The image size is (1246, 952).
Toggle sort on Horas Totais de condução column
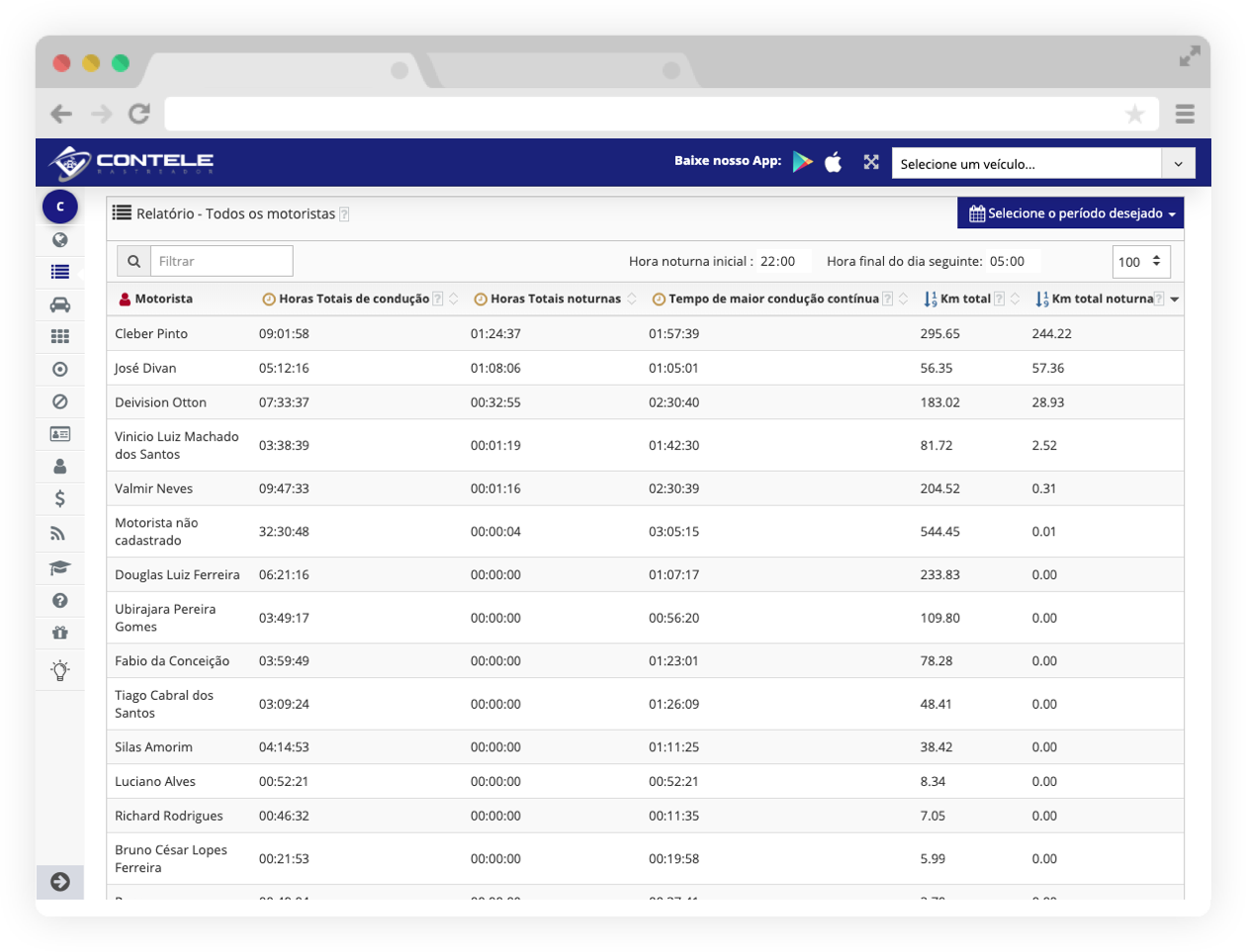[454, 299]
